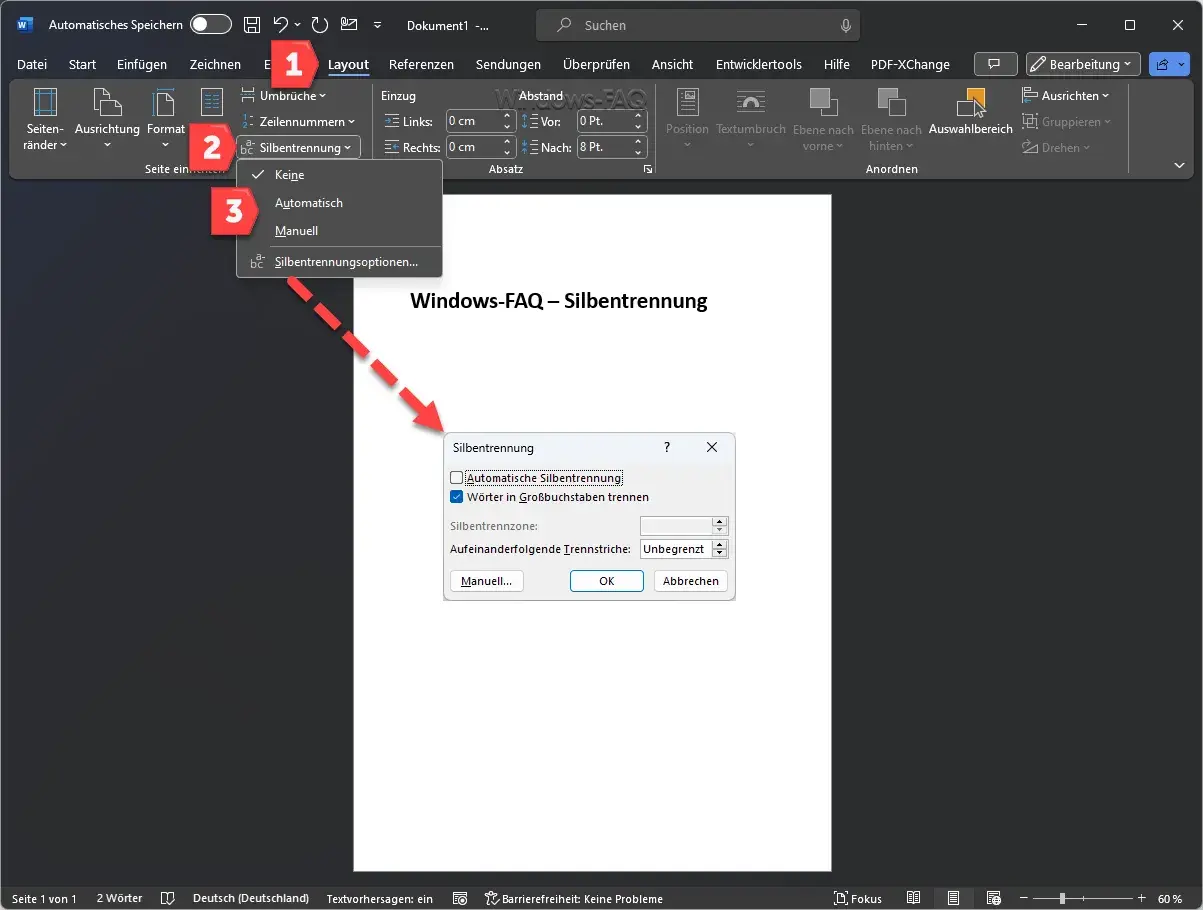Image resolution: width=1203 pixels, height=910 pixels.
Task: Open Silbentrennungsoptionen menu entry
Action: 339,263
